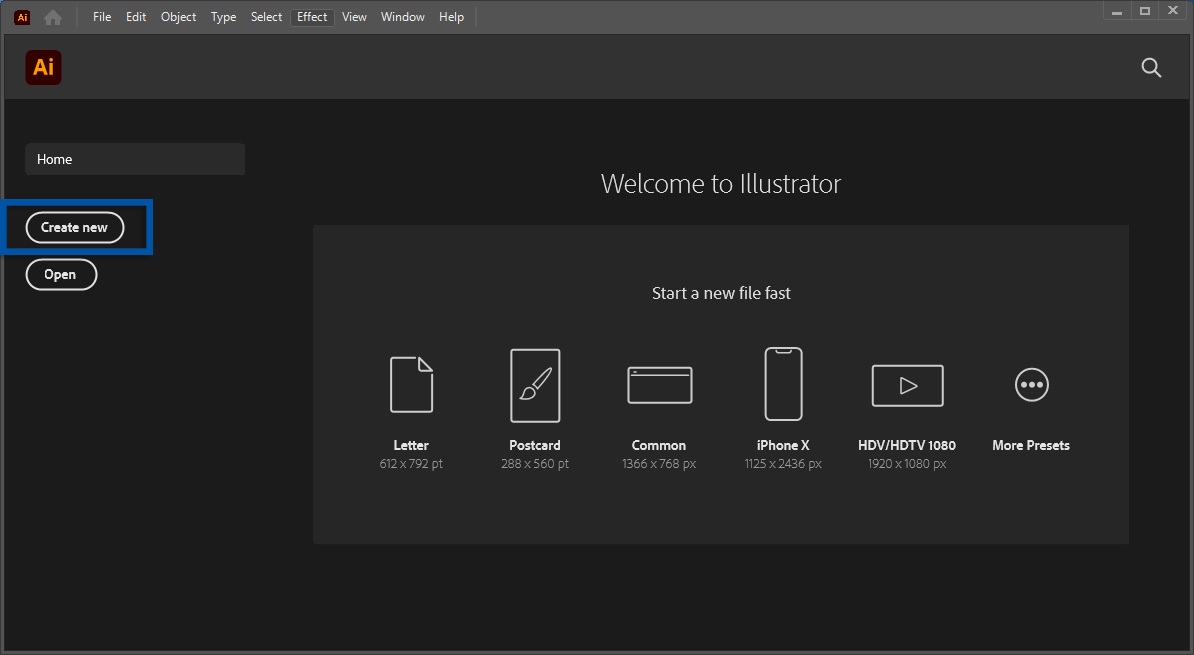Choose the Common 1366 x 768 preset
The width and height of the screenshot is (1194, 655).
(659, 385)
